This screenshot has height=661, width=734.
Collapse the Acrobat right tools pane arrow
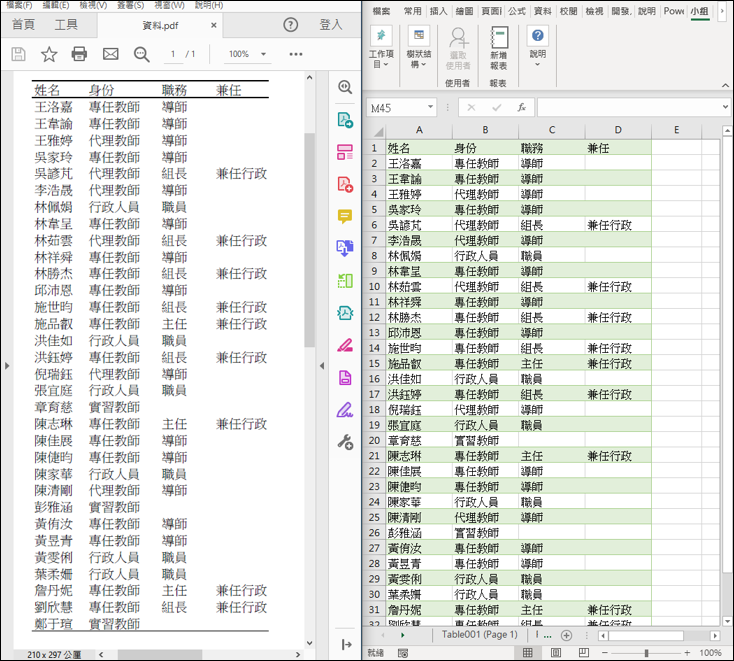(322, 366)
